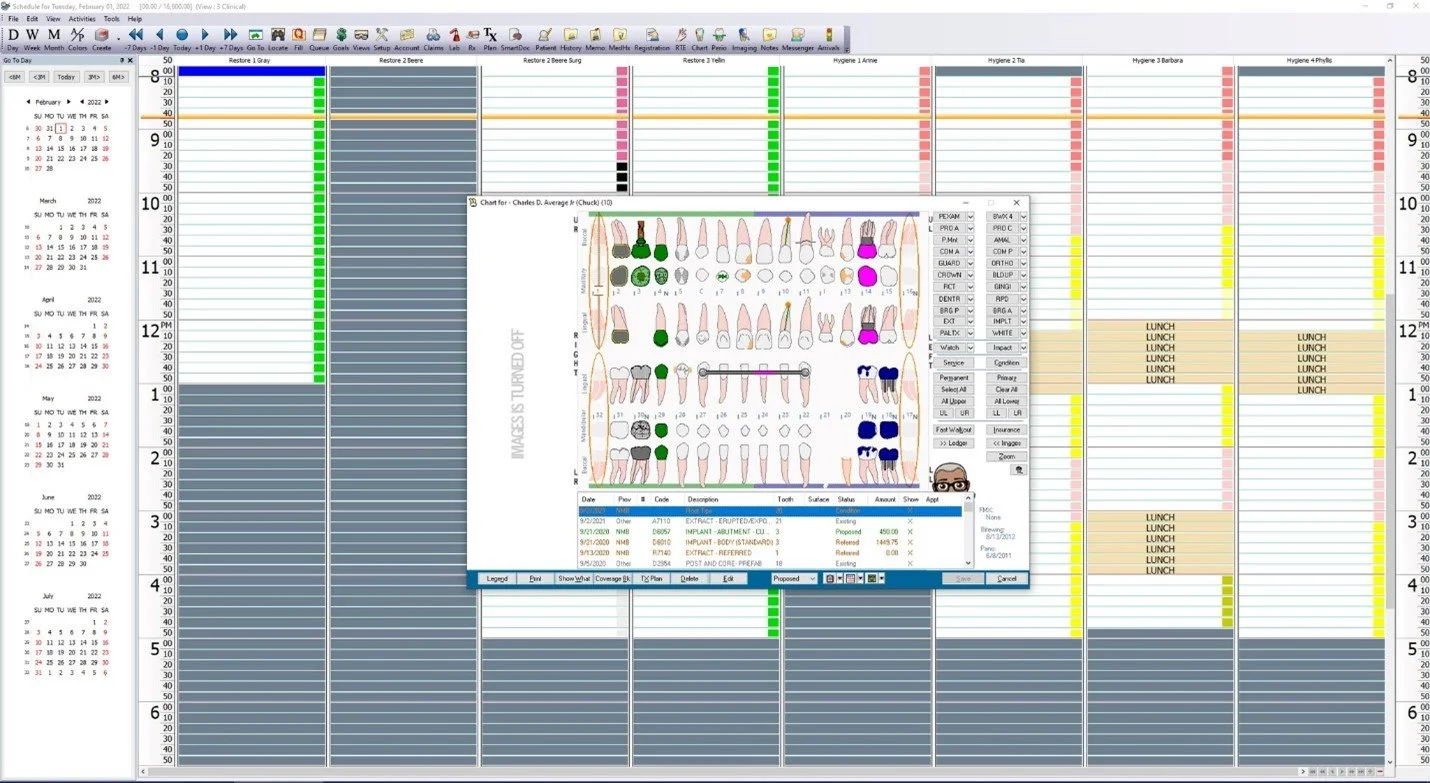1430x783 pixels.
Task: Toggle the Permanent teeth view
Action: point(954,377)
